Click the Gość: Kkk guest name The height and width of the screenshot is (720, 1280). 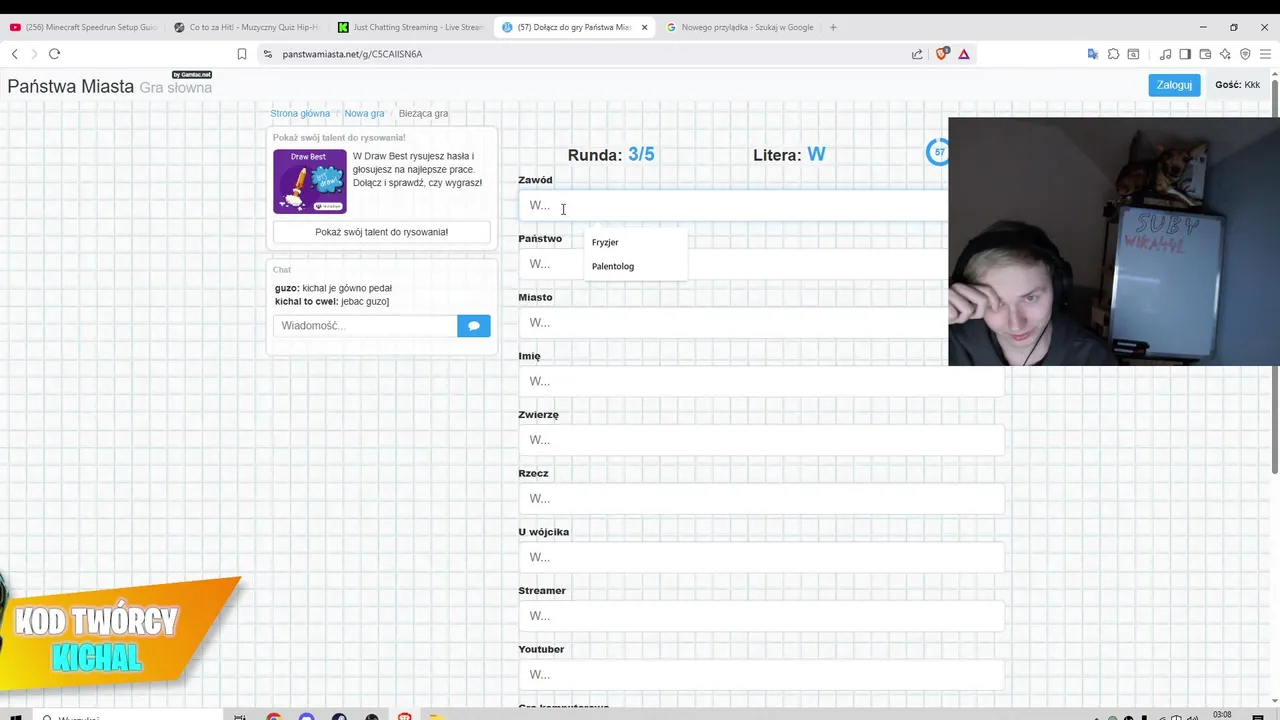pyautogui.click(x=1237, y=85)
